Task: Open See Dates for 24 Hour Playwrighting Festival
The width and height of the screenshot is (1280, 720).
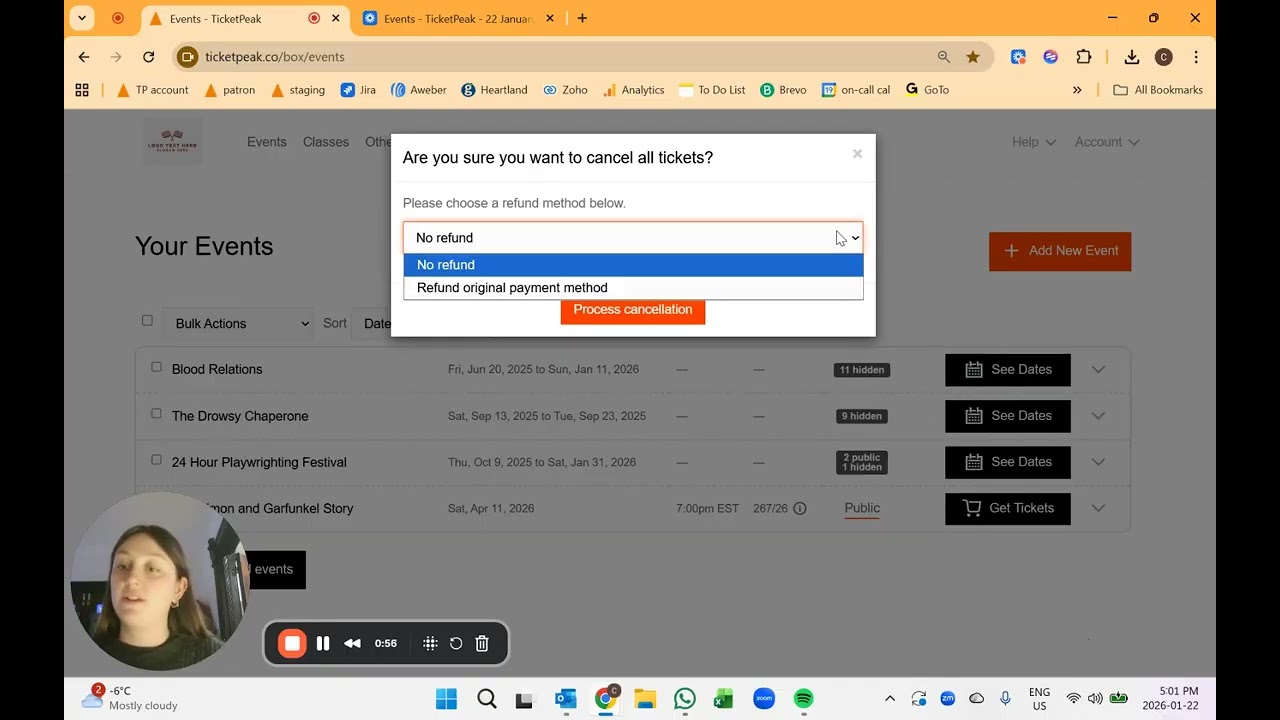Action: click(x=1008, y=462)
